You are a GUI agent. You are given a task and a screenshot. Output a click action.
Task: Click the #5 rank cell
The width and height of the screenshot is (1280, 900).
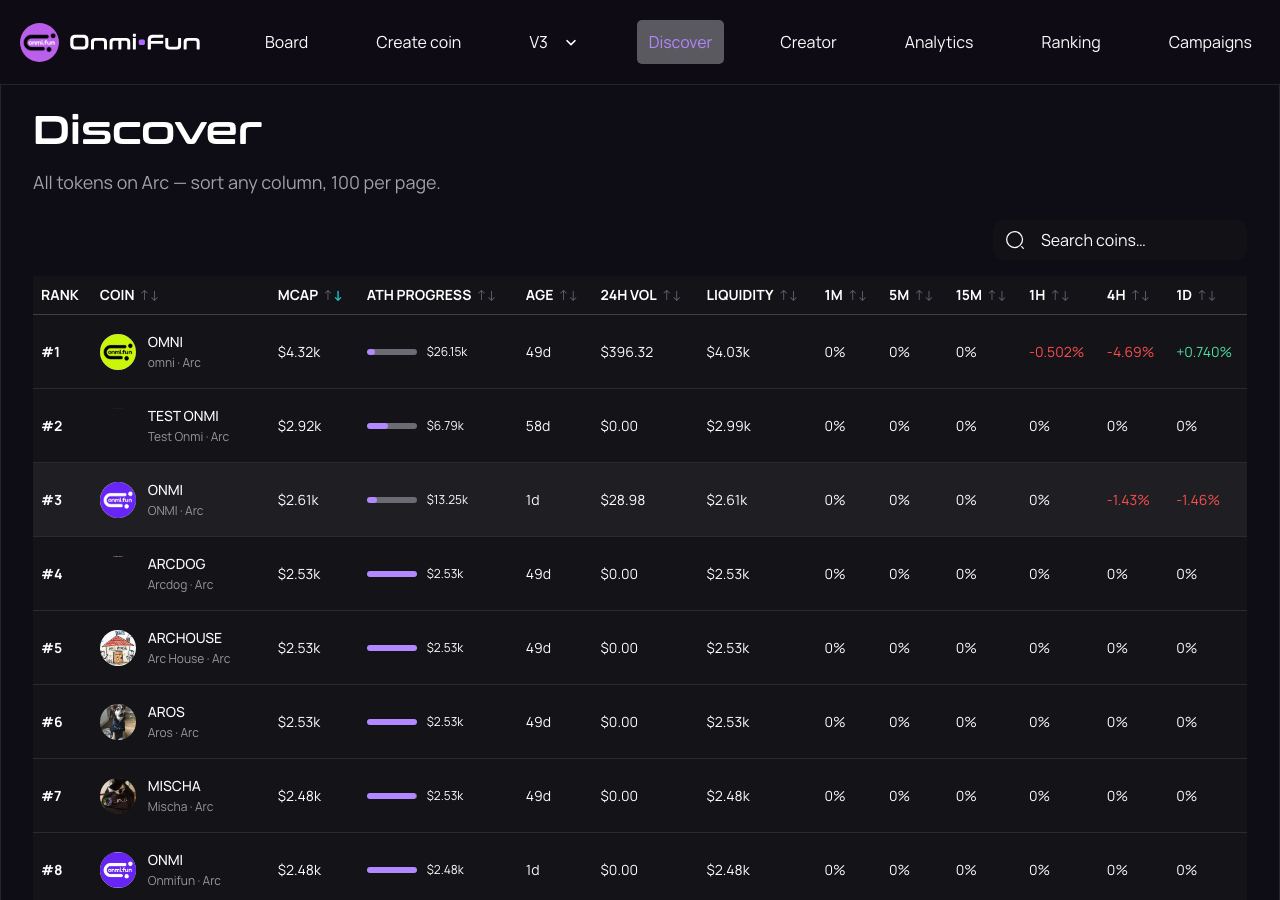pos(52,648)
